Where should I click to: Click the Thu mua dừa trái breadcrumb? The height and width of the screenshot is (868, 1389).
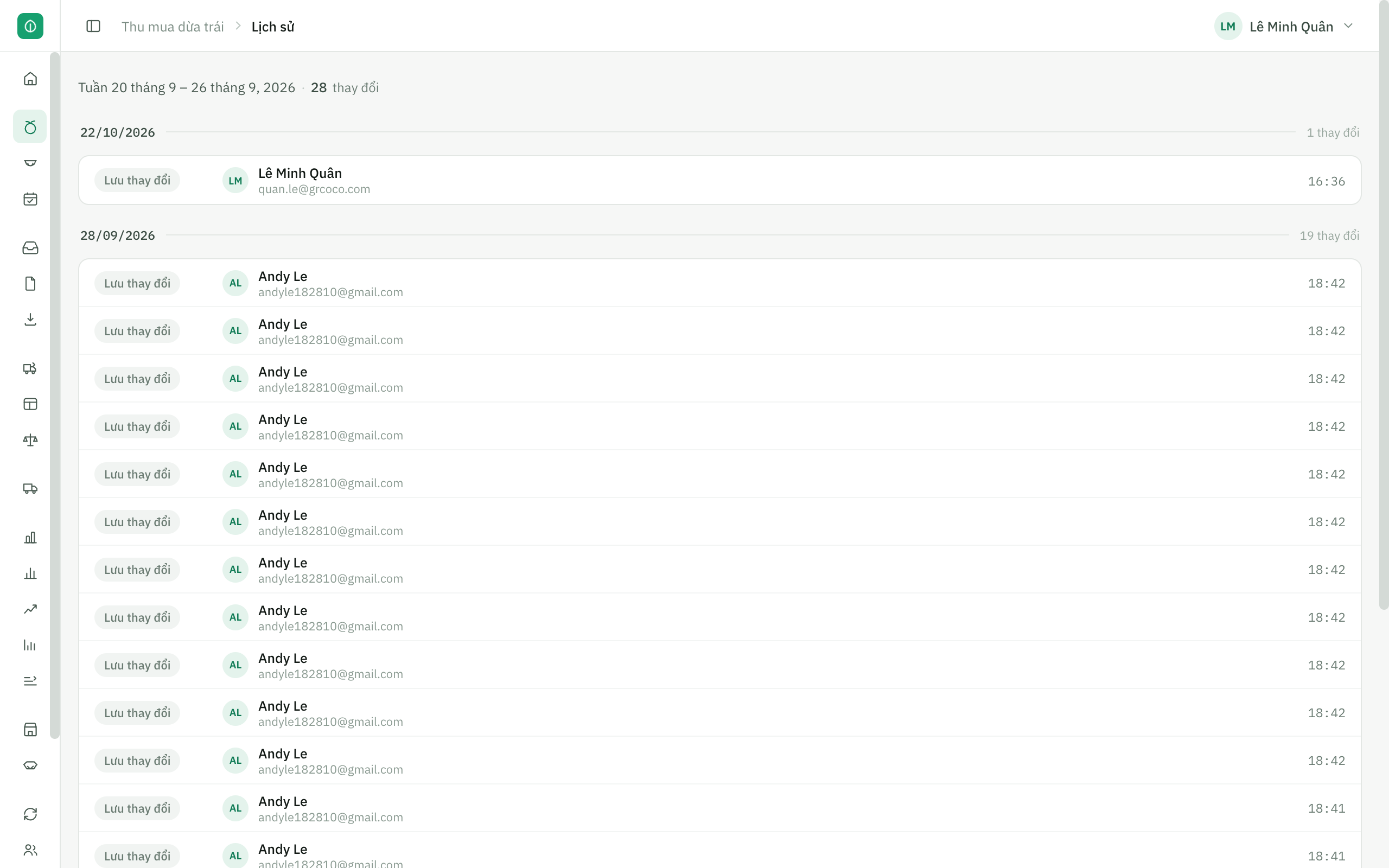coord(173,27)
